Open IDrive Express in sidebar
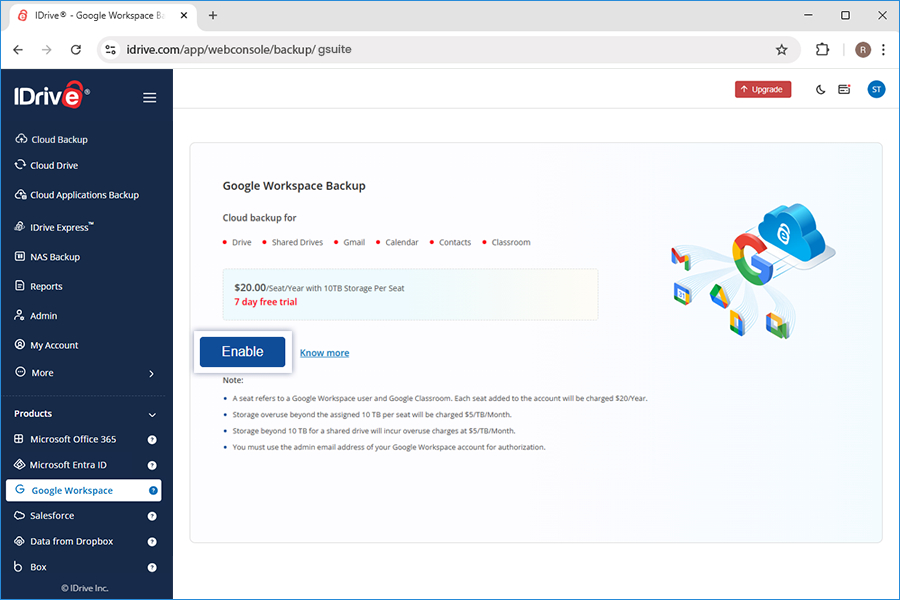This screenshot has height=600, width=900. (x=54, y=227)
